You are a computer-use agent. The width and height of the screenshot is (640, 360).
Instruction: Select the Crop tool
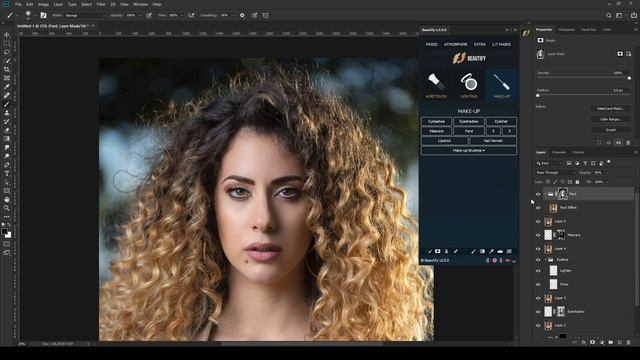coord(7,69)
